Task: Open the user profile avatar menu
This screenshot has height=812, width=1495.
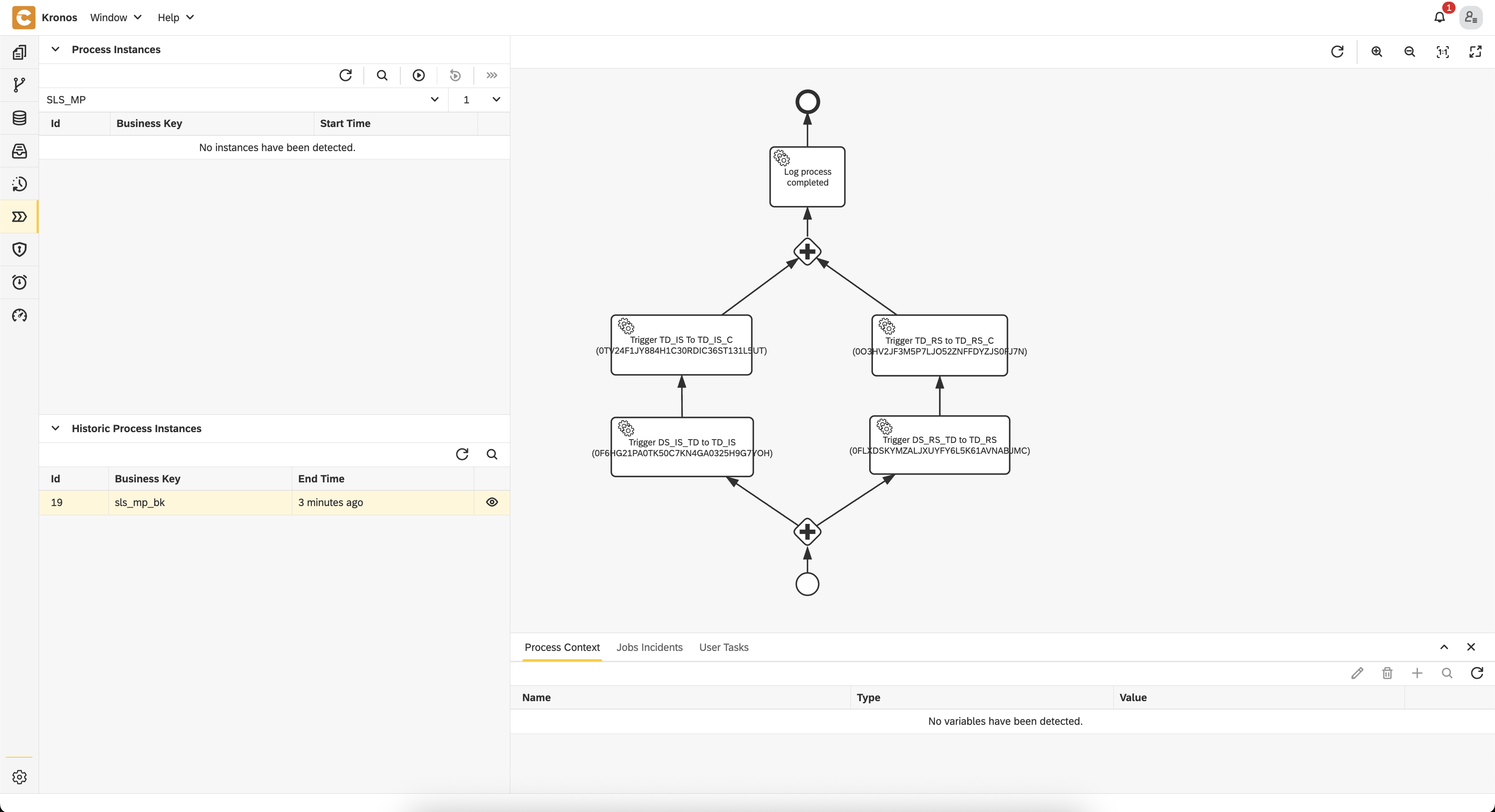Action: [1470, 17]
